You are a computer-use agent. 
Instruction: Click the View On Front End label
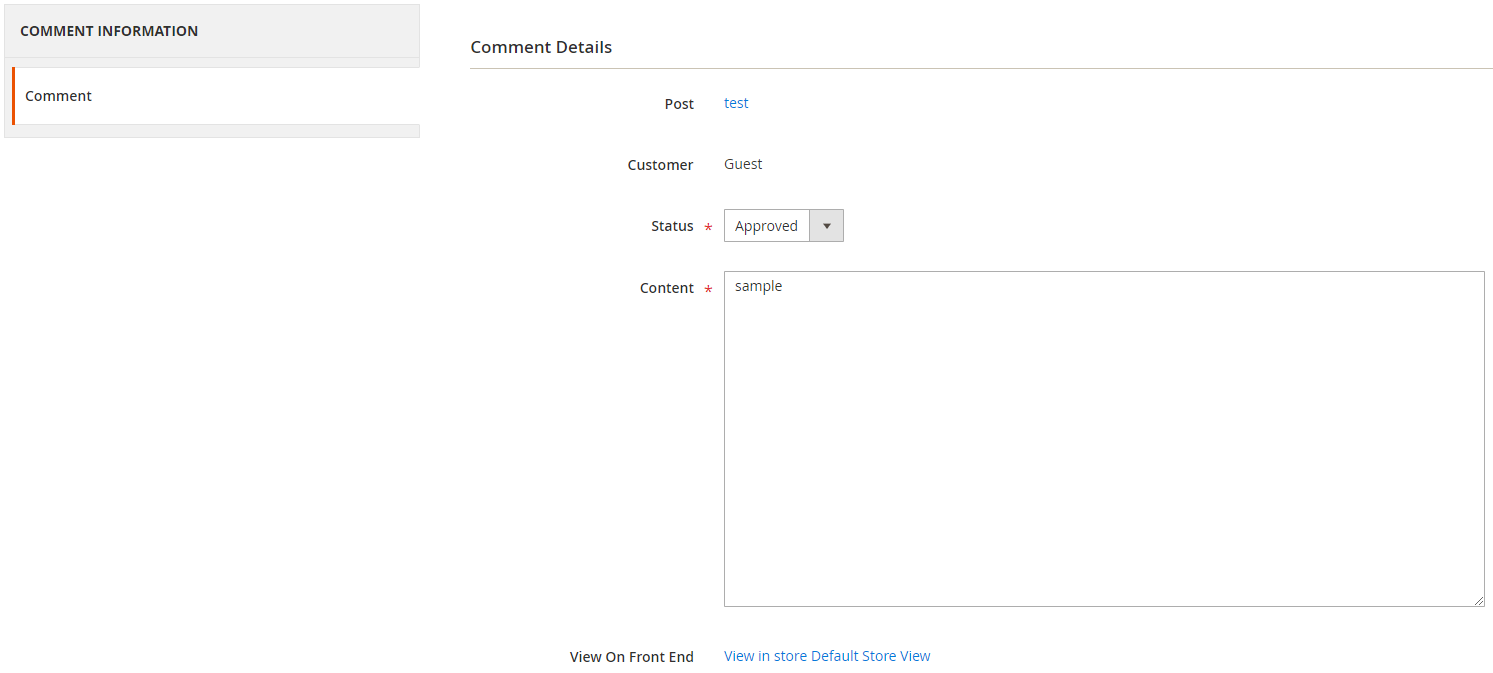631,657
